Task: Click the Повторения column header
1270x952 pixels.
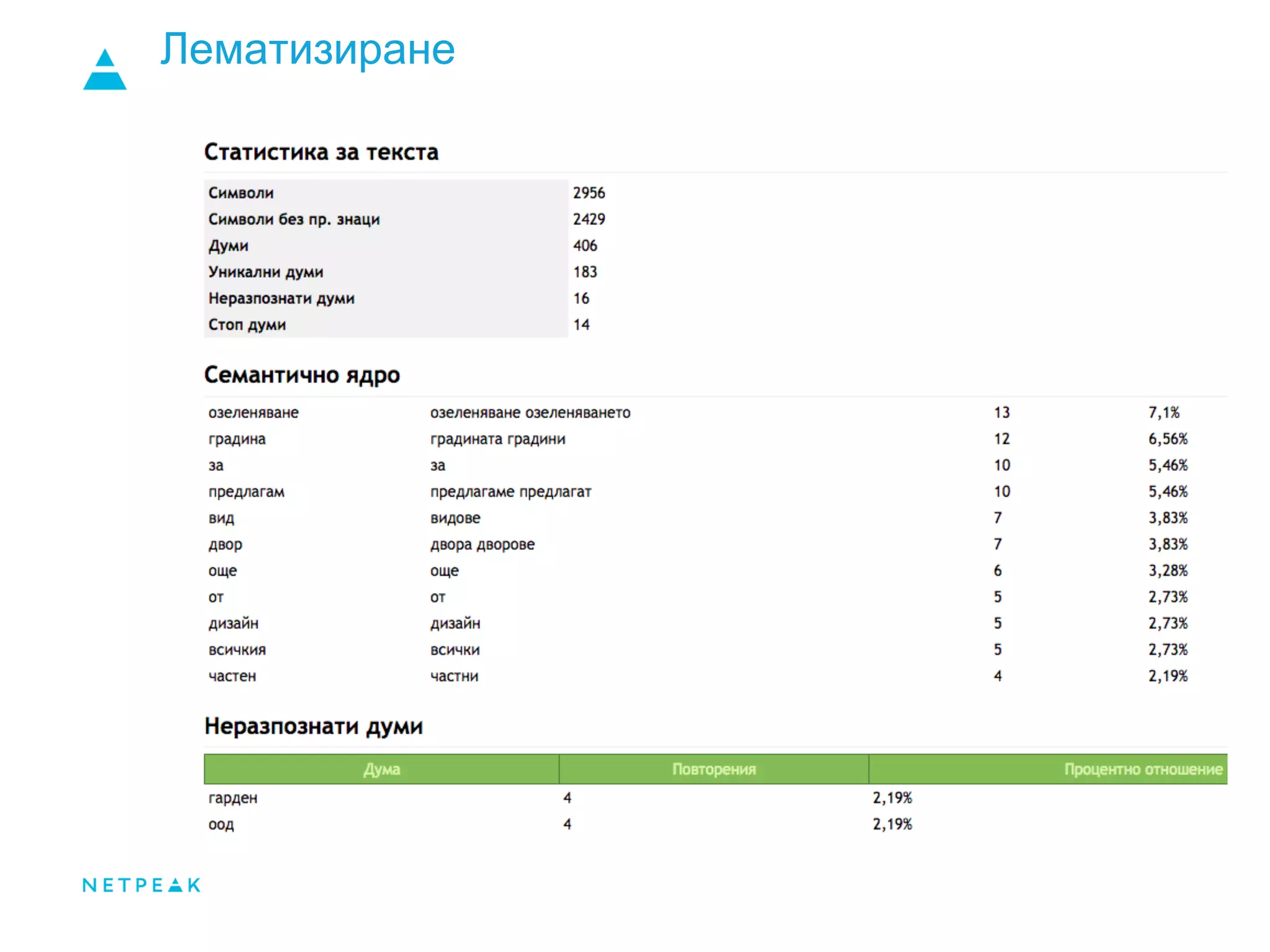Action: [714, 769]
